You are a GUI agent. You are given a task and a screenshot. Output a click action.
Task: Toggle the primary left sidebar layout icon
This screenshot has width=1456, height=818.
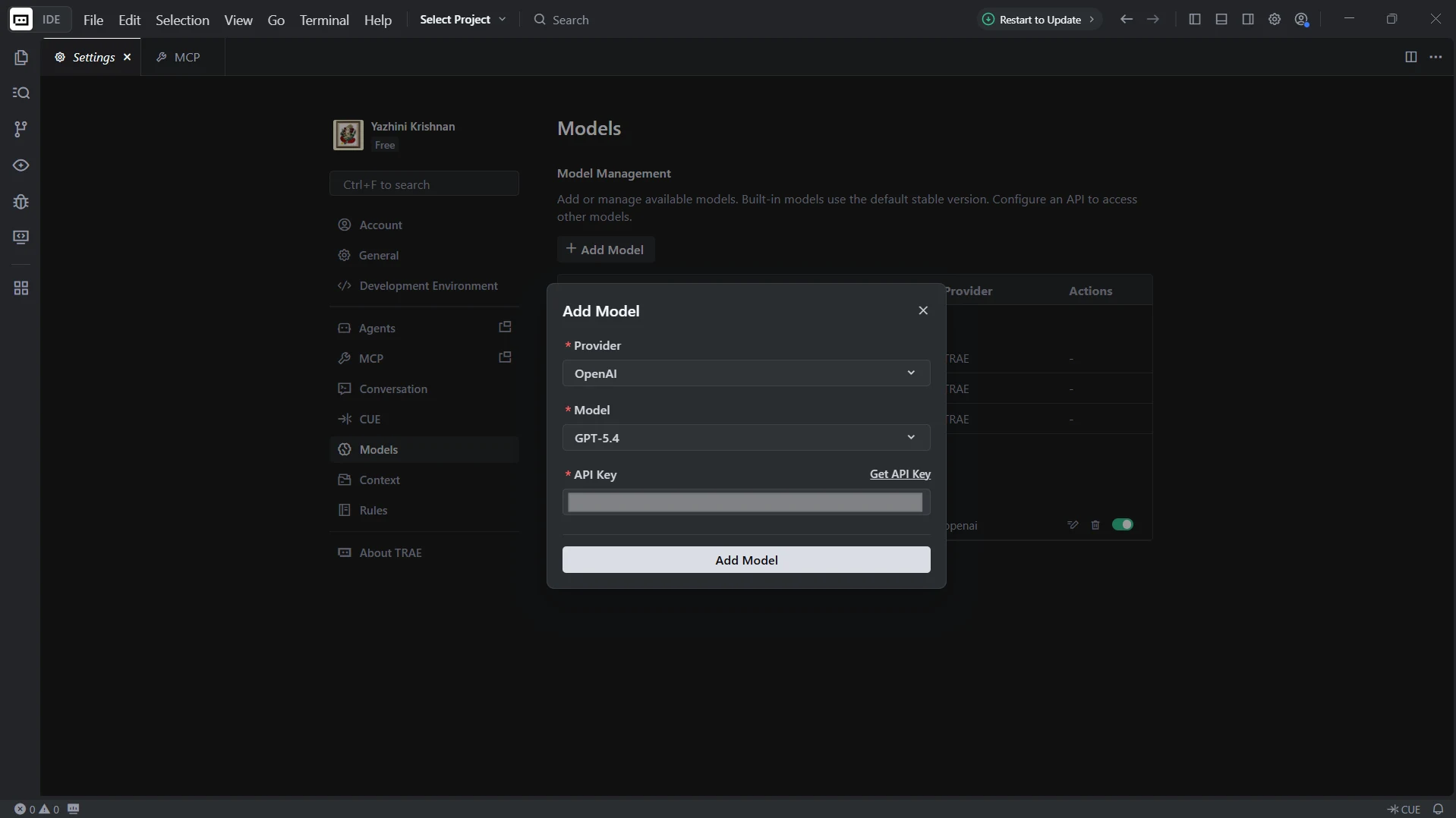(1194, 20)
